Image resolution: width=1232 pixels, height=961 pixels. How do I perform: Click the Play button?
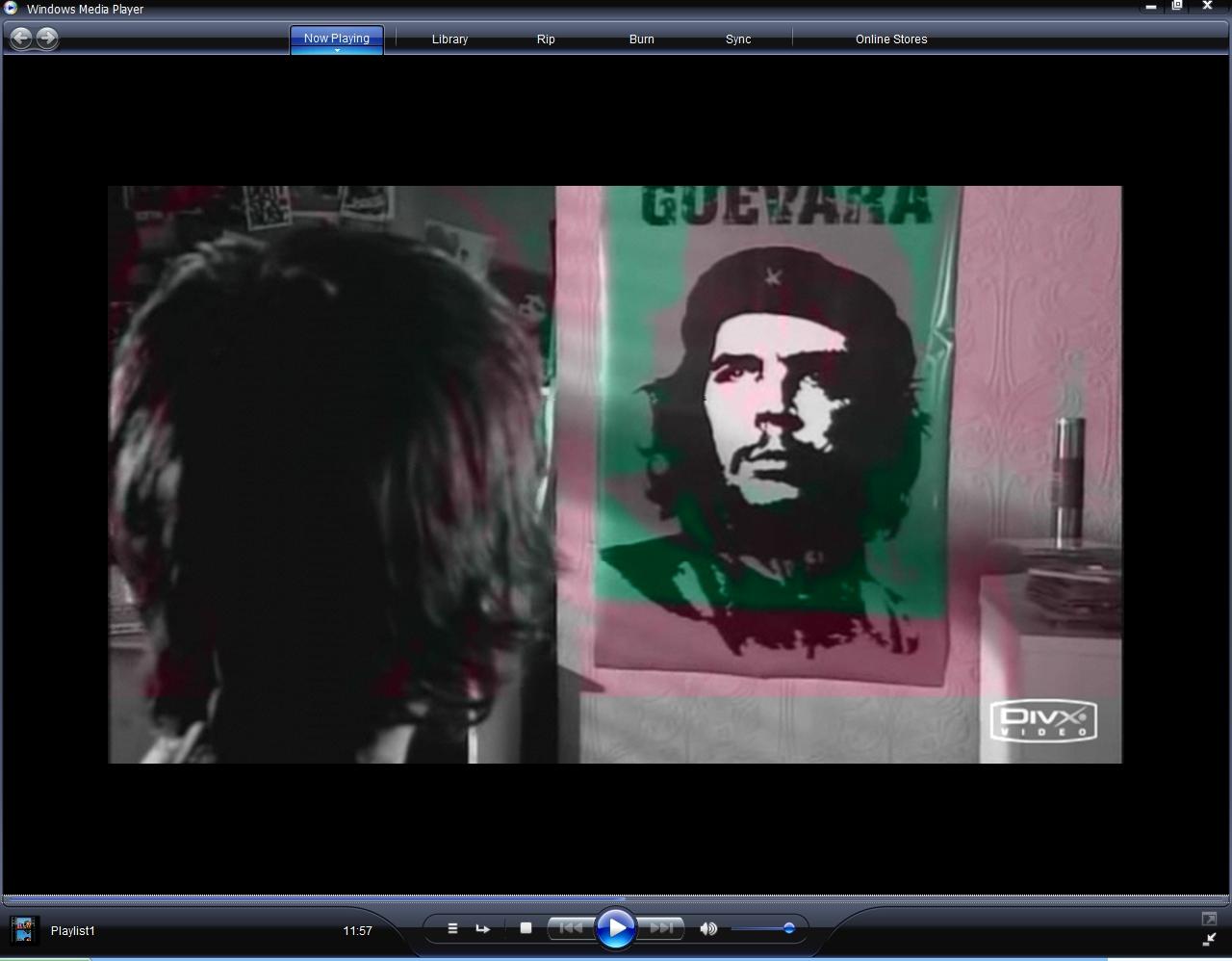tap(616, 928)
